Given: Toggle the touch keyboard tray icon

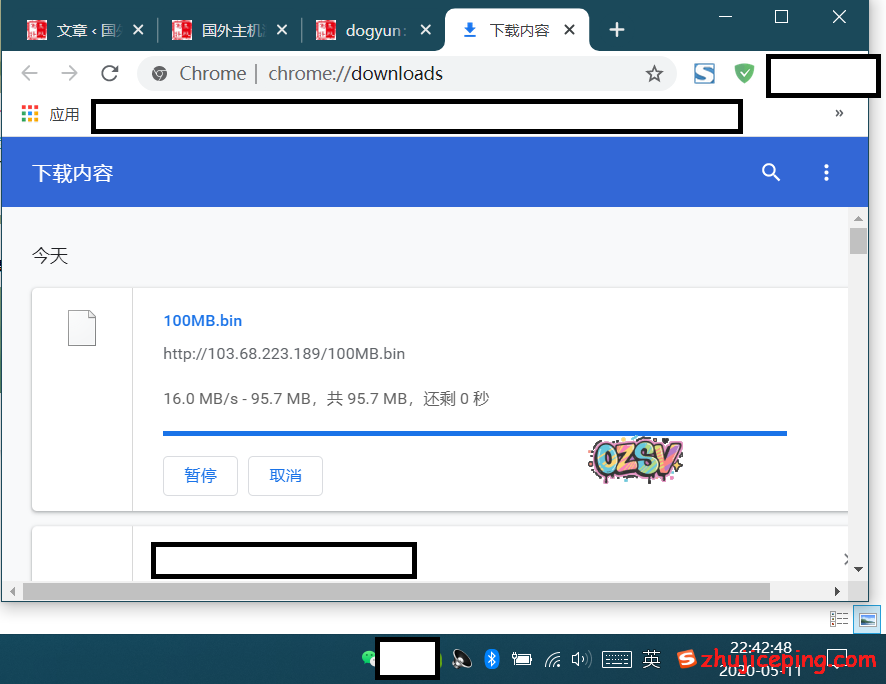Looking at the screenshot, I should [x=616, y=659].
